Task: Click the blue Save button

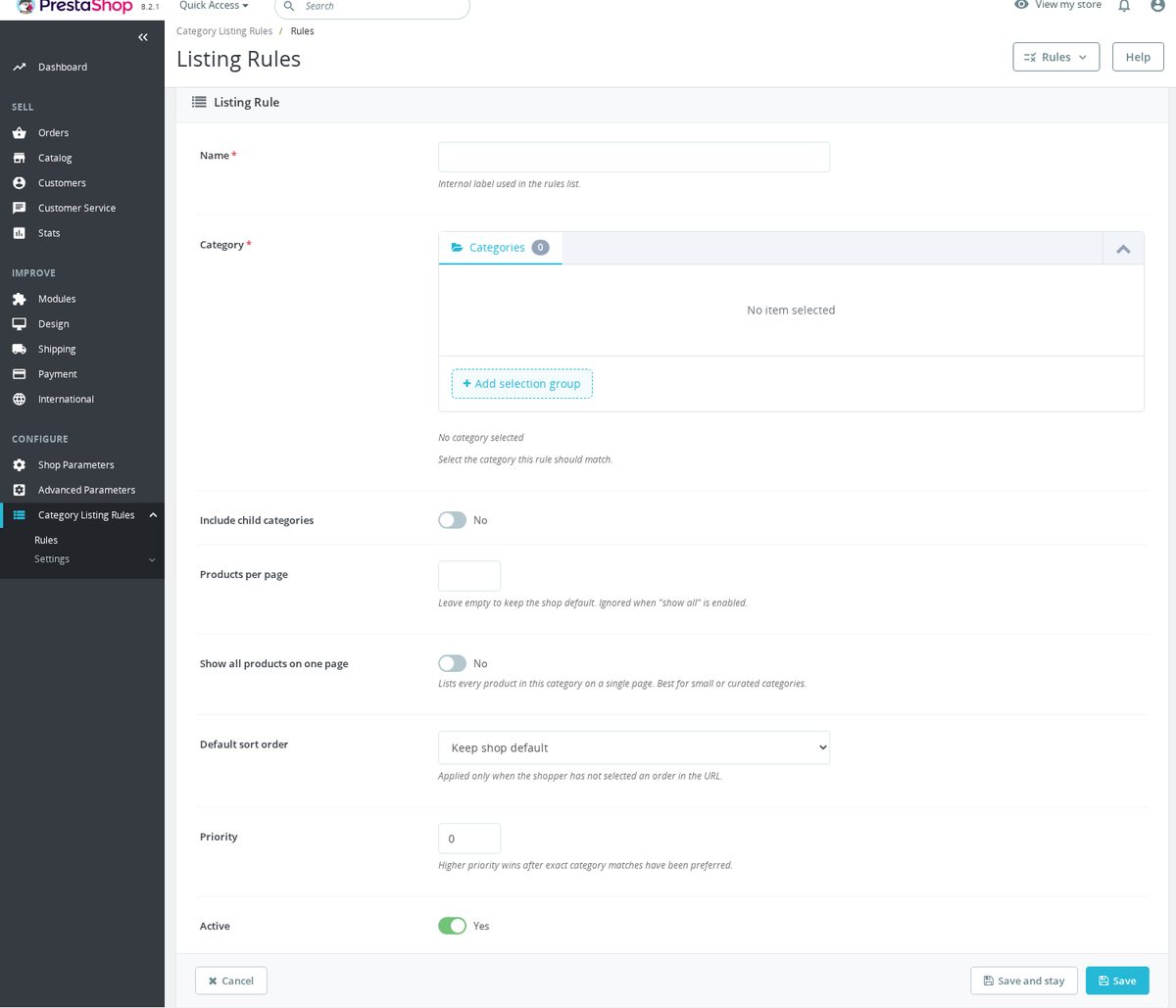Action: click(x=1117, y=981)
